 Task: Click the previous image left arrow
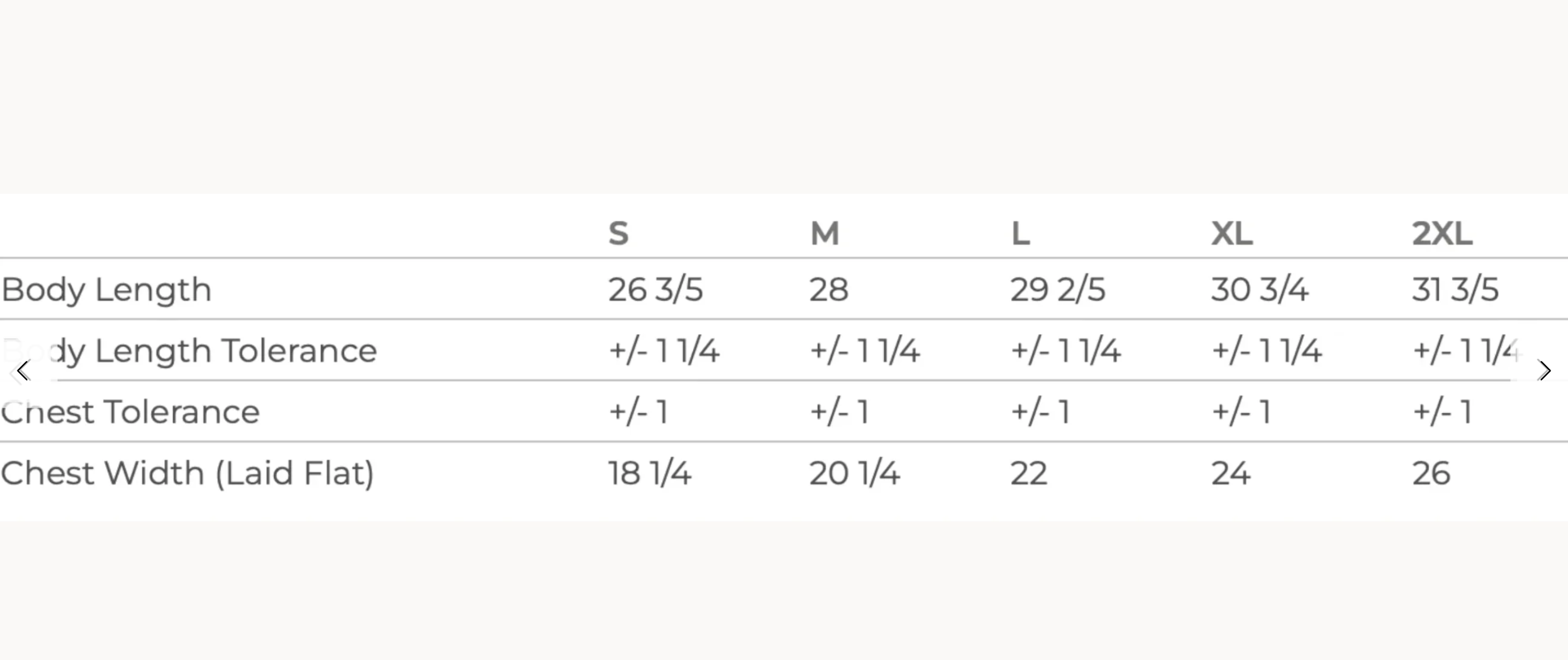click(23, 370)
